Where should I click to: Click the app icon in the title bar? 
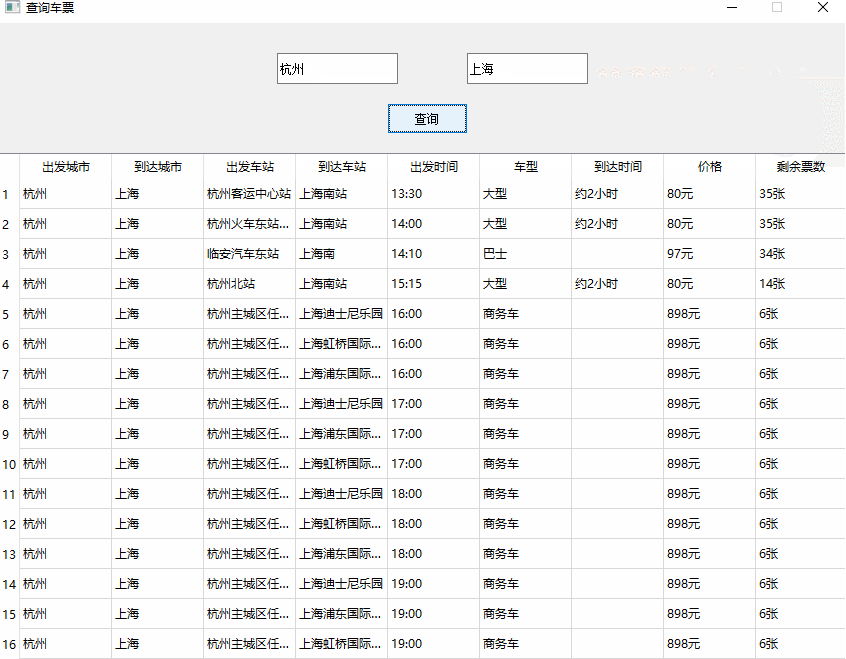12,8
